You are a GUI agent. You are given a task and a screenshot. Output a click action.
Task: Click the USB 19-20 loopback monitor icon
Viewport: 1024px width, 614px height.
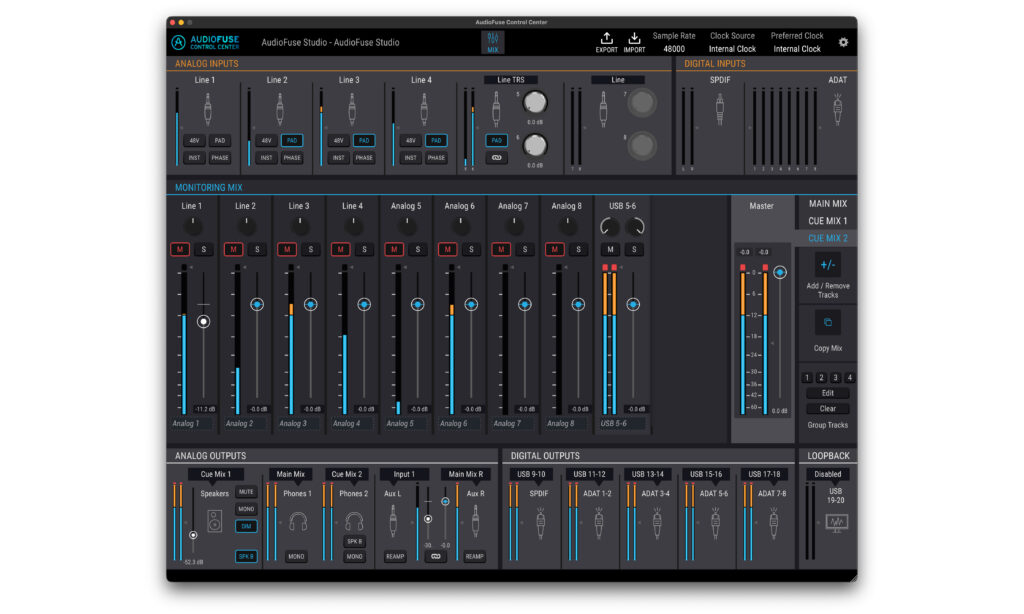[x=836, y=523]
